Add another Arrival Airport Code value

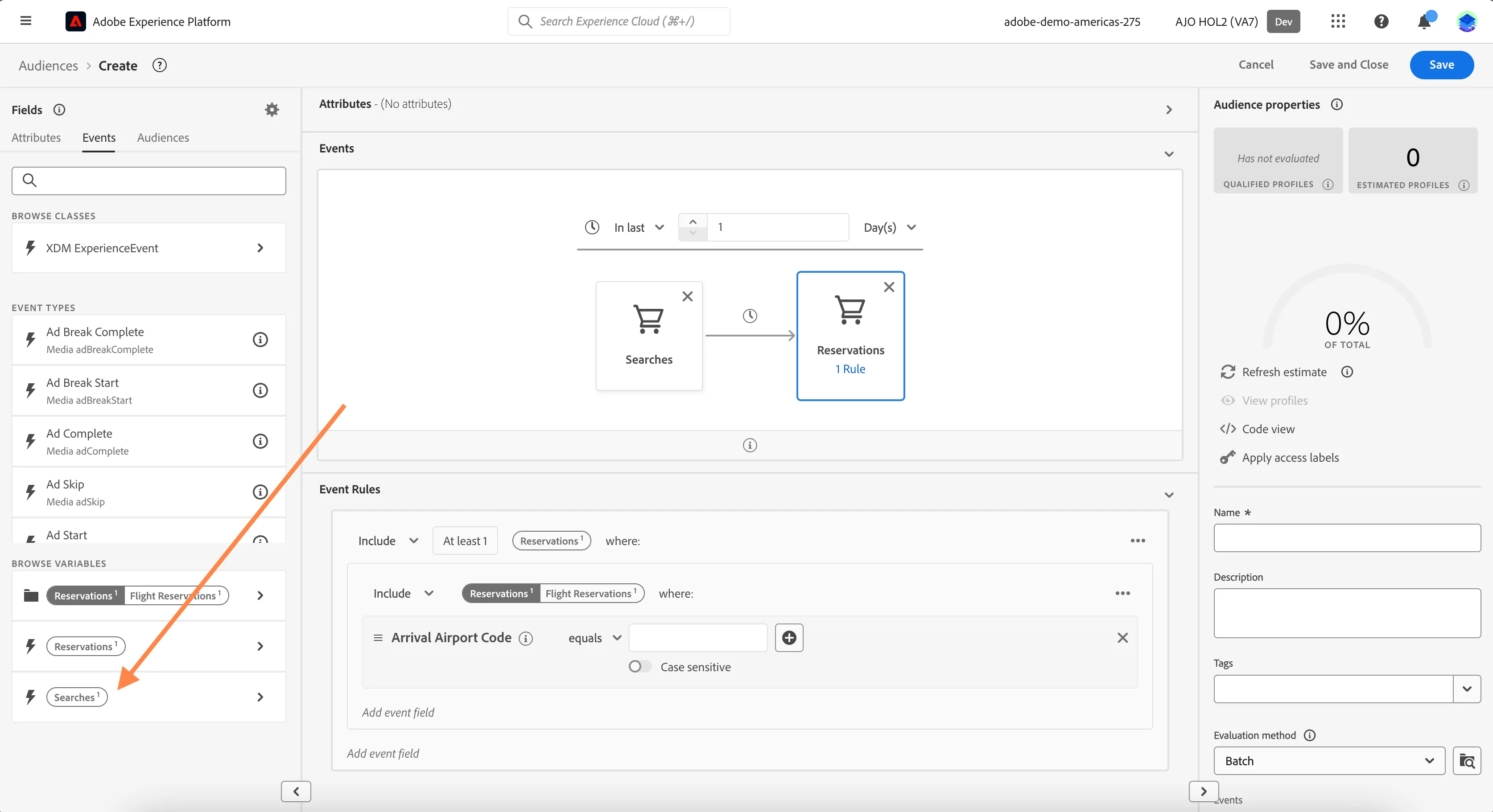click(x=789, y=638)
